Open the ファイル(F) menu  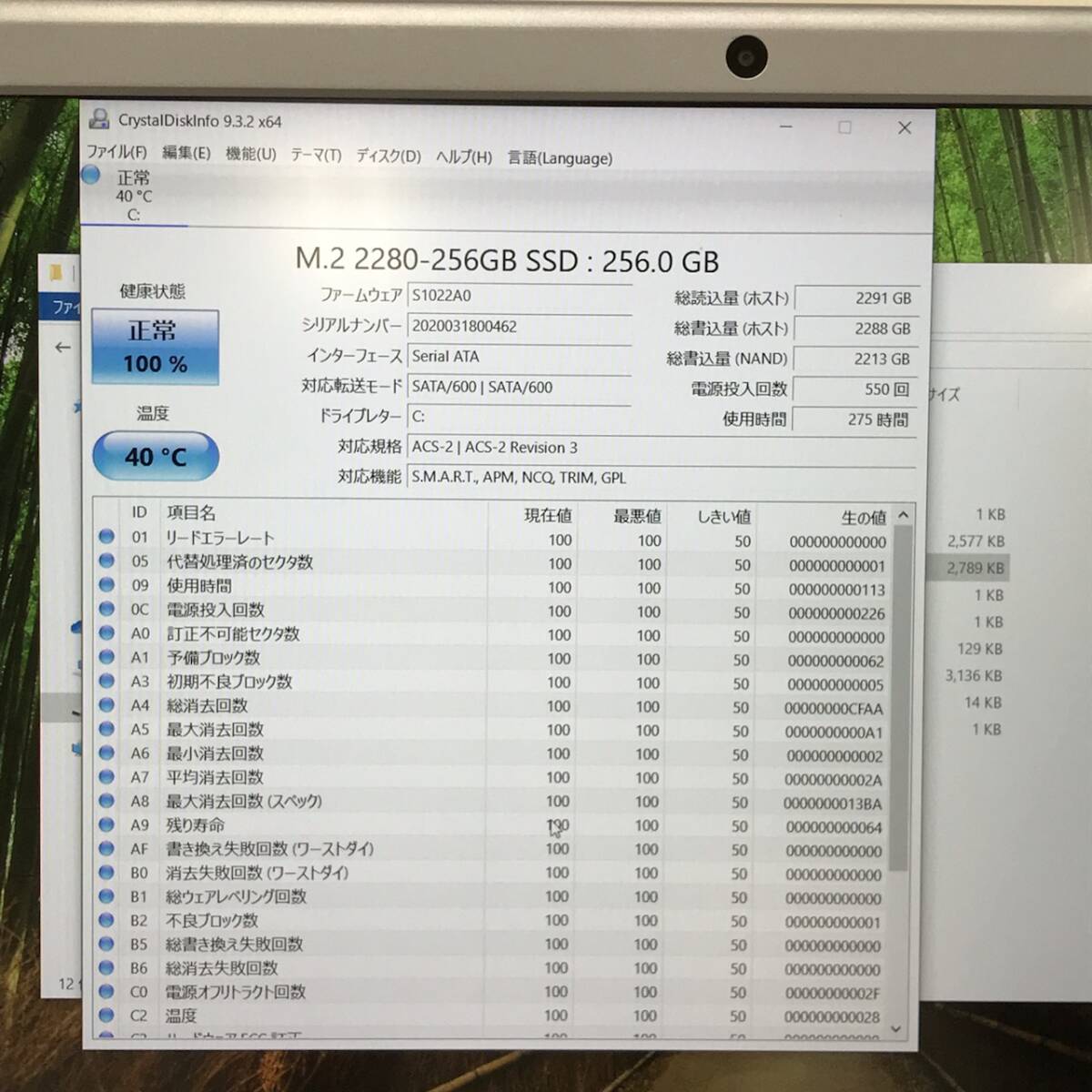[x=116, y=152]
